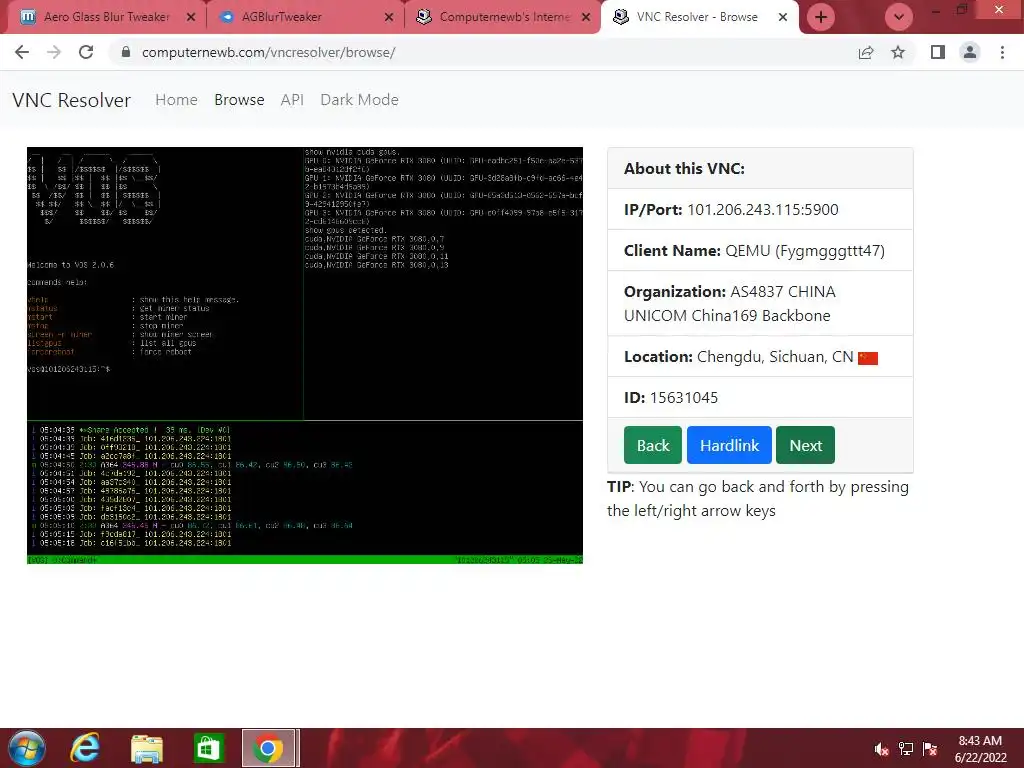Toggle Dark Mode in the navbar
1024x768 pixels.
[359, 100]
